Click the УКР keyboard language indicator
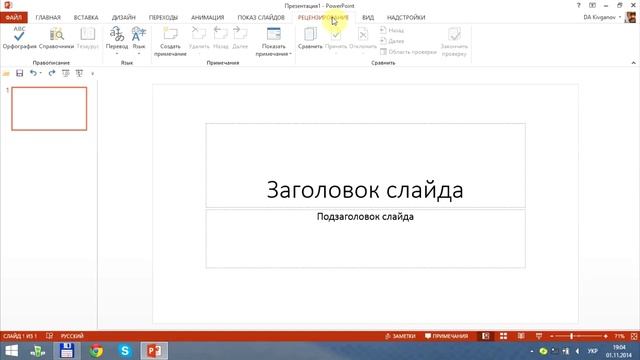 (x=592, y=351)
